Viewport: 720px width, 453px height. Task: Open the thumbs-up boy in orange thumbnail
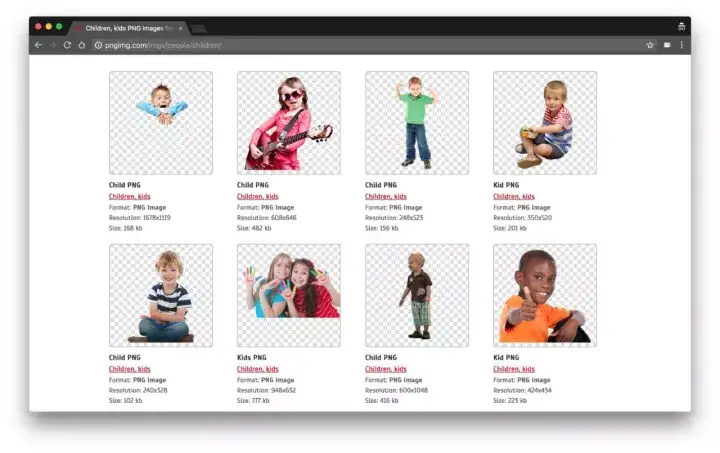click(545, 296)
